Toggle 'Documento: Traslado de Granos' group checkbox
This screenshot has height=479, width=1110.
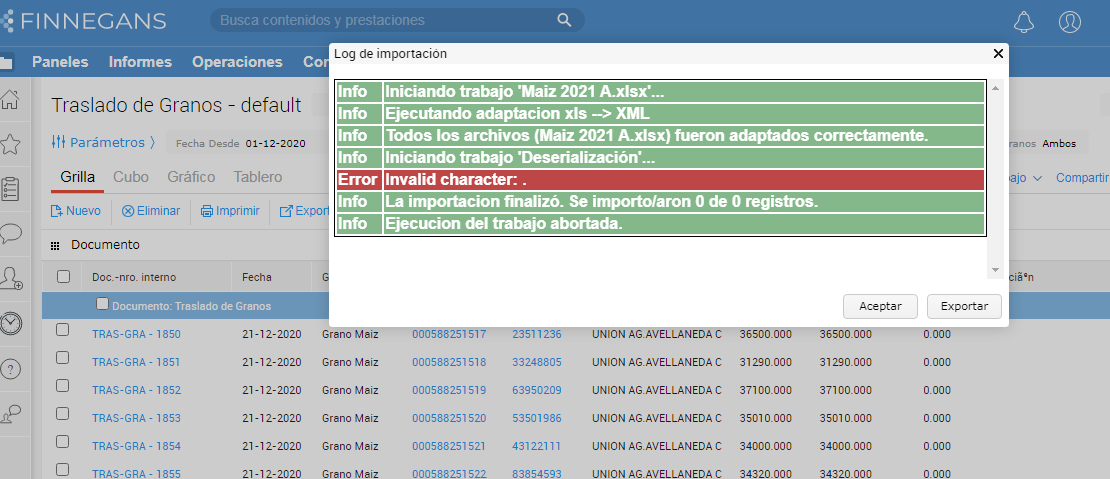click(x=102, y=304)
